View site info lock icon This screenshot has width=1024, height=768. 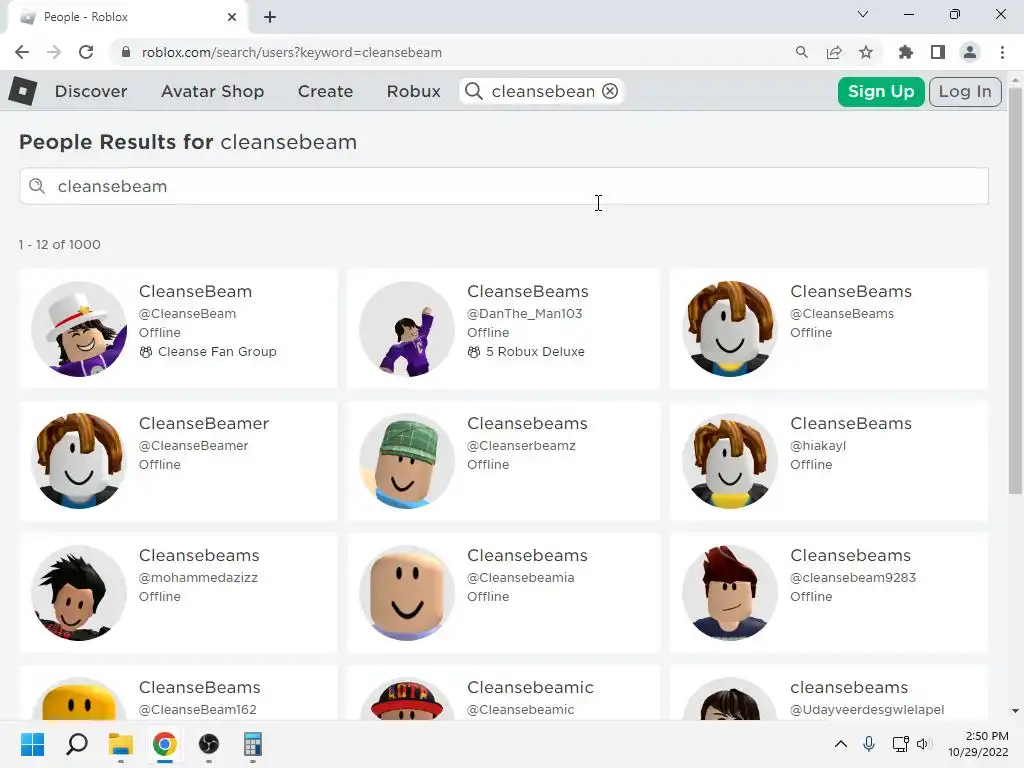point(126,52)
